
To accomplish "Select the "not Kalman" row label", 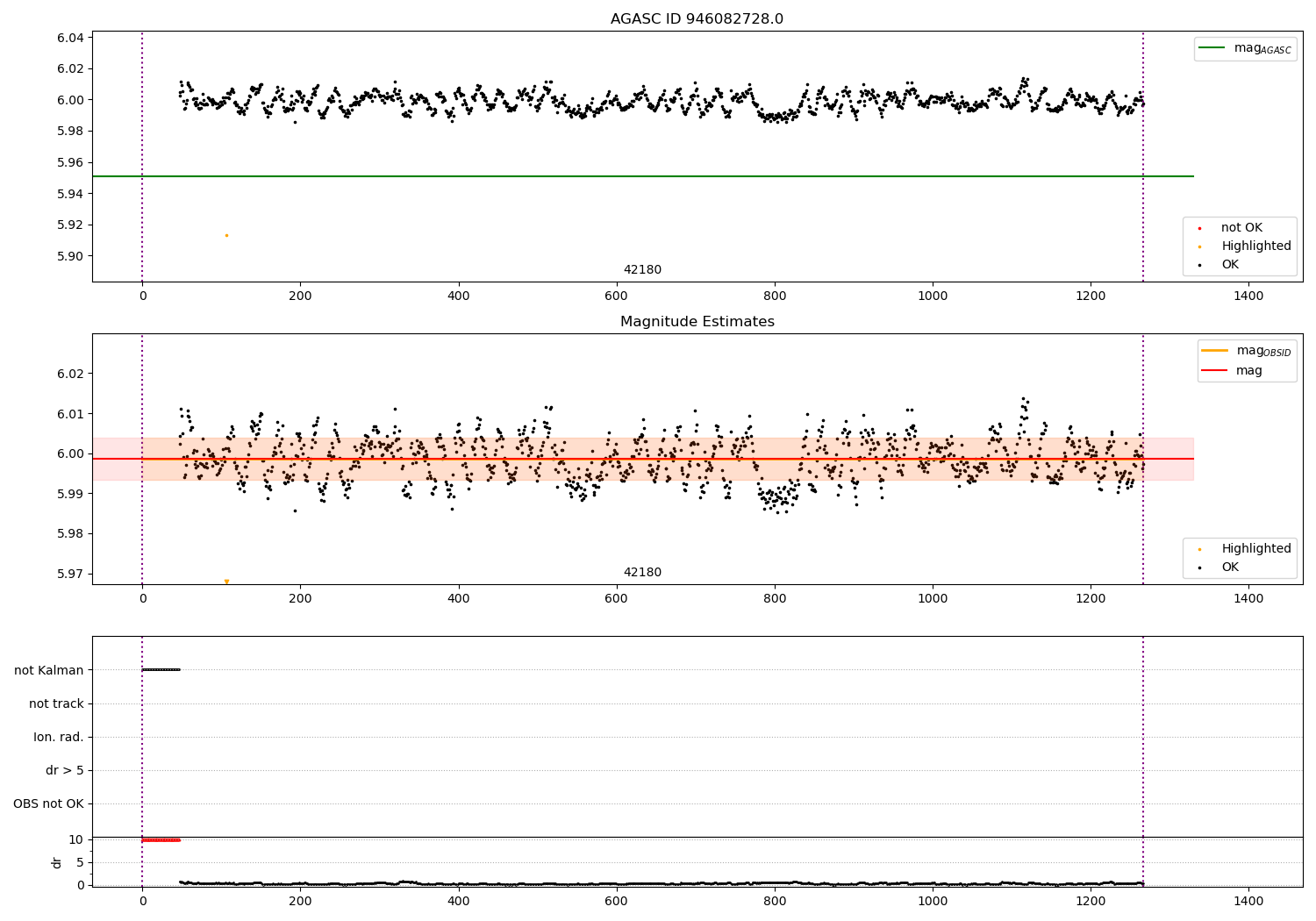I will 49,670.
